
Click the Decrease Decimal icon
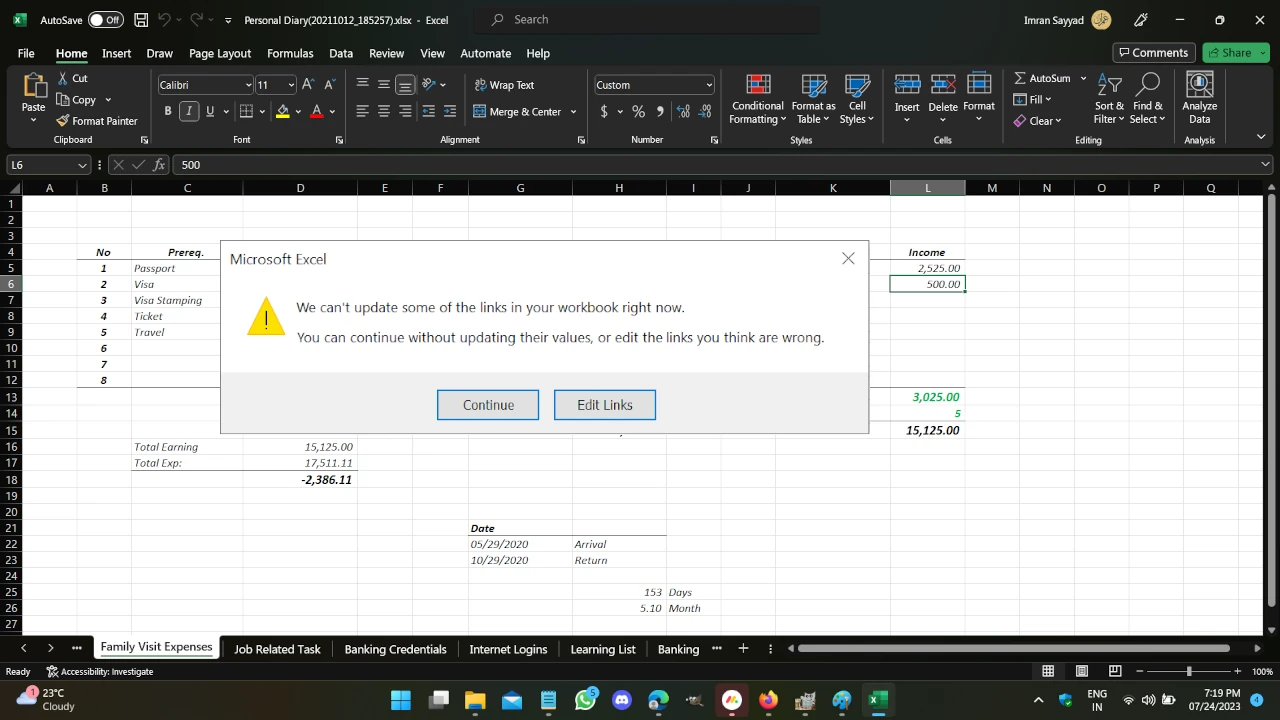coord(706,112)
